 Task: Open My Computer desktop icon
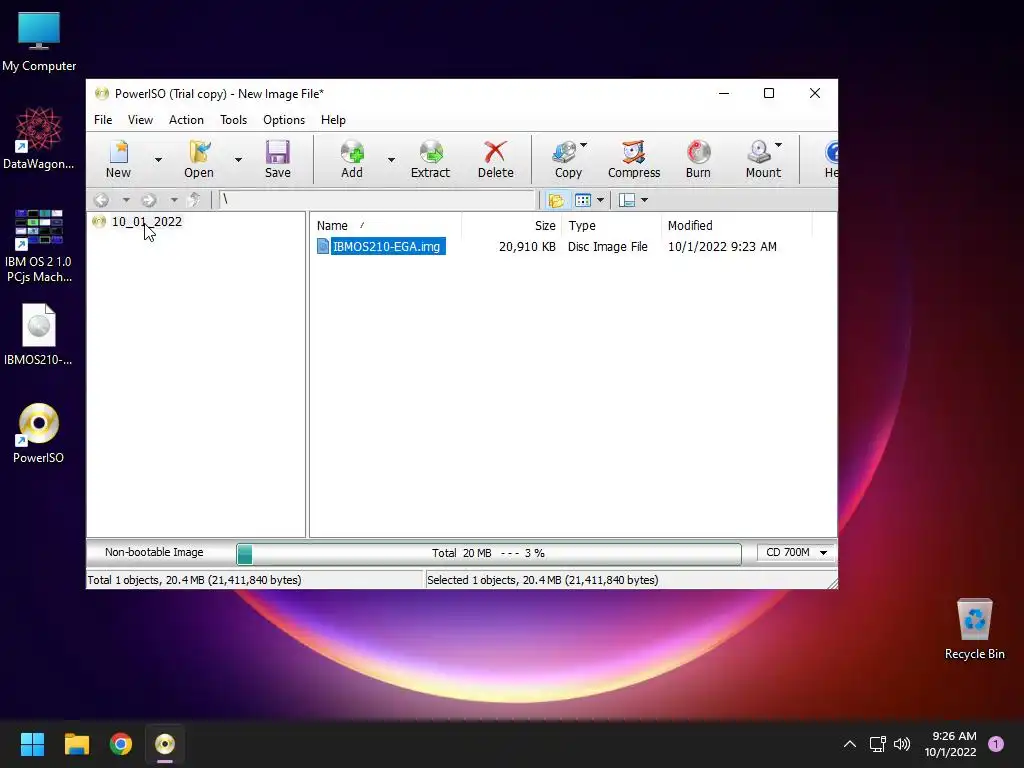point(39,42)
